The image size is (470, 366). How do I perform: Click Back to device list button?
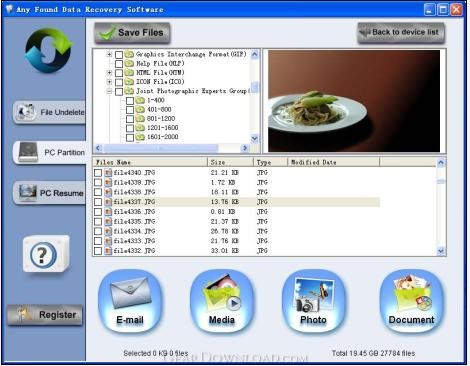(401, 33)
